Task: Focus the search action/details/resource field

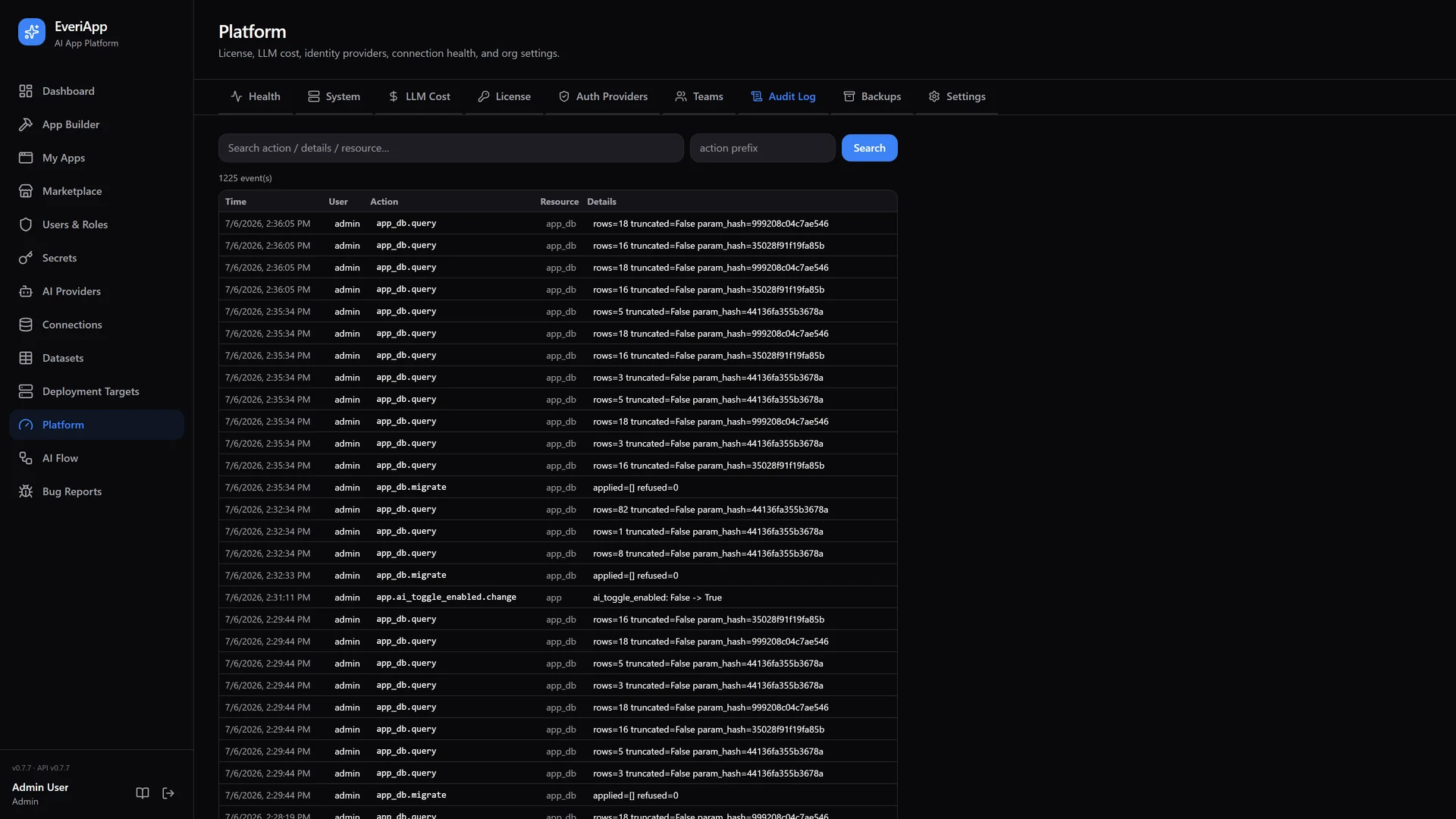Action: (451, 148)
